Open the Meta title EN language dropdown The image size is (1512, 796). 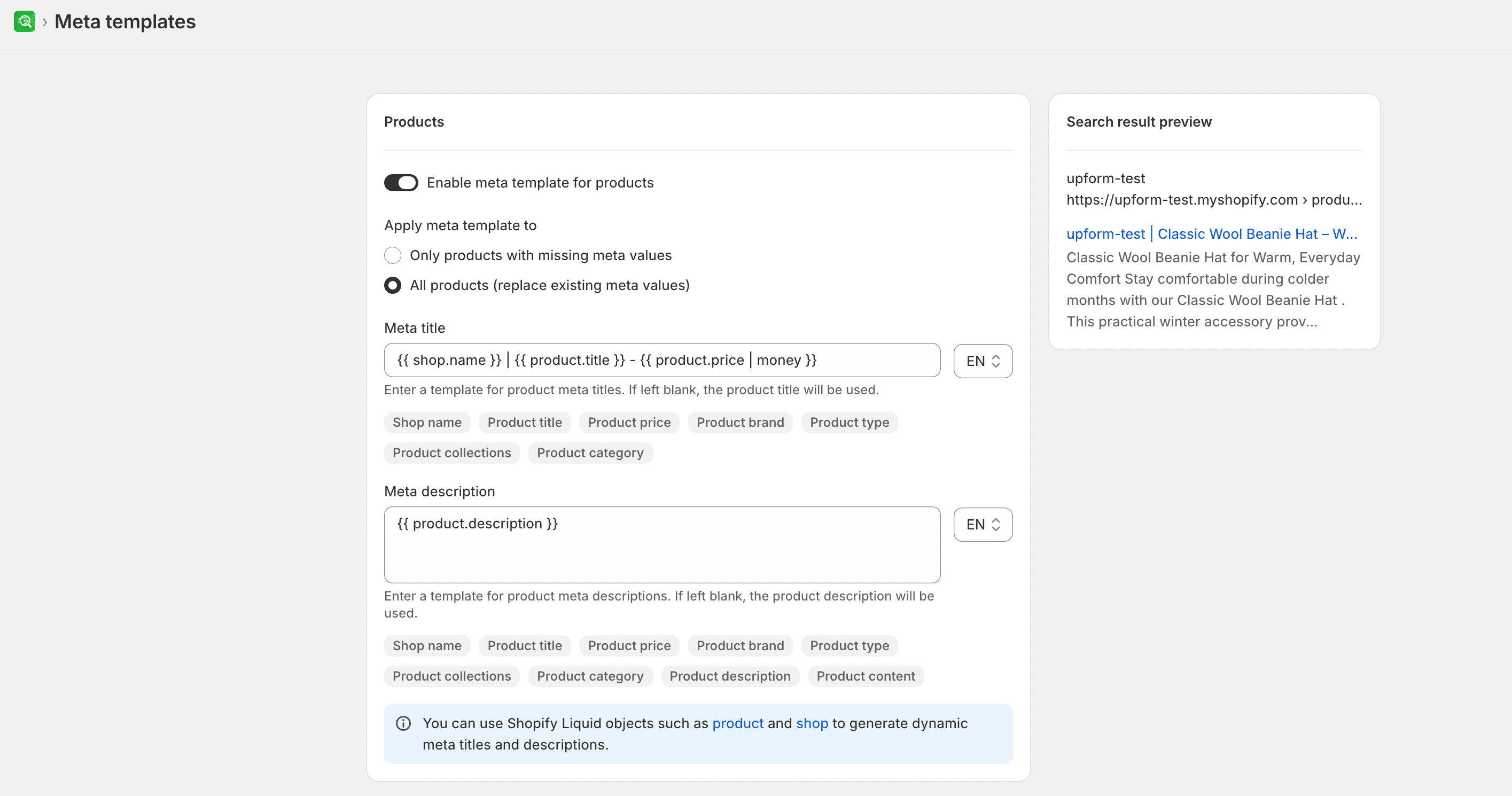click(983, 361)
